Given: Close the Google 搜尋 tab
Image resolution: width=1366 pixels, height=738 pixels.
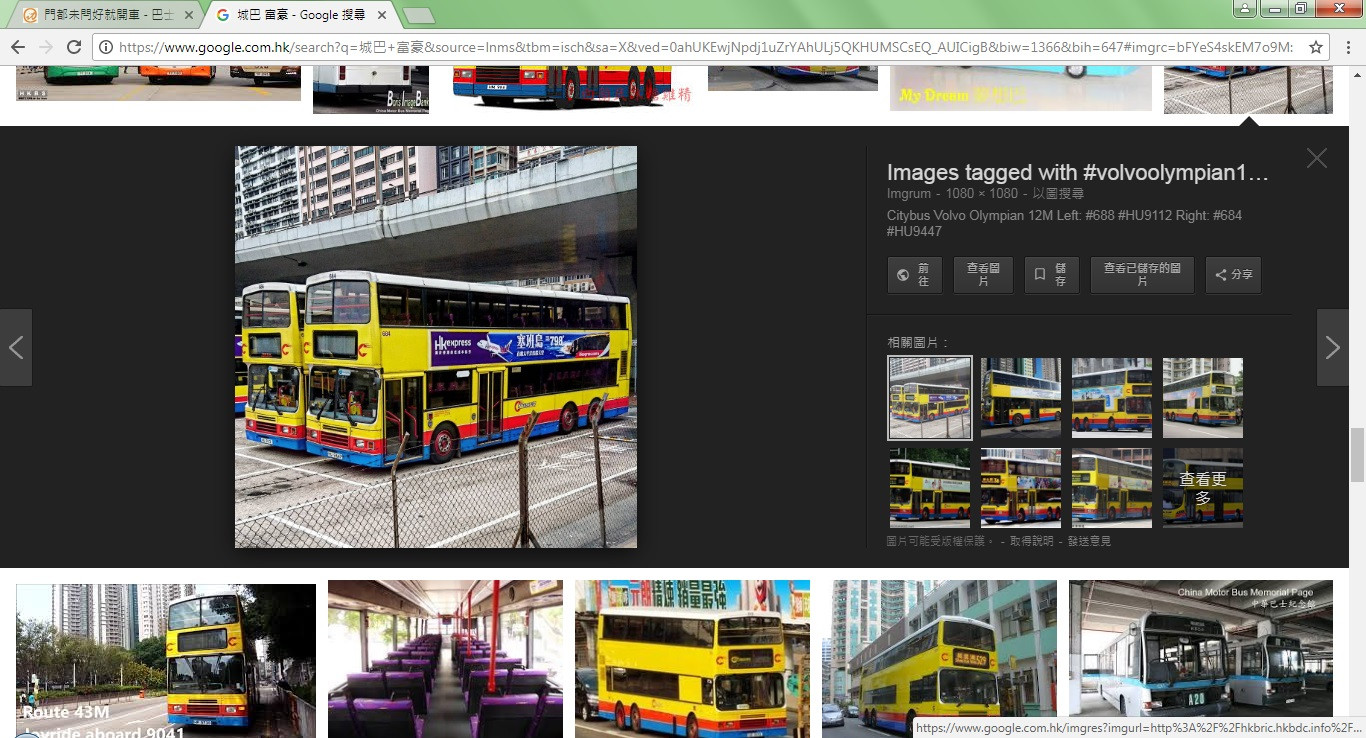Looking at the screenshot, I should 382,16.
